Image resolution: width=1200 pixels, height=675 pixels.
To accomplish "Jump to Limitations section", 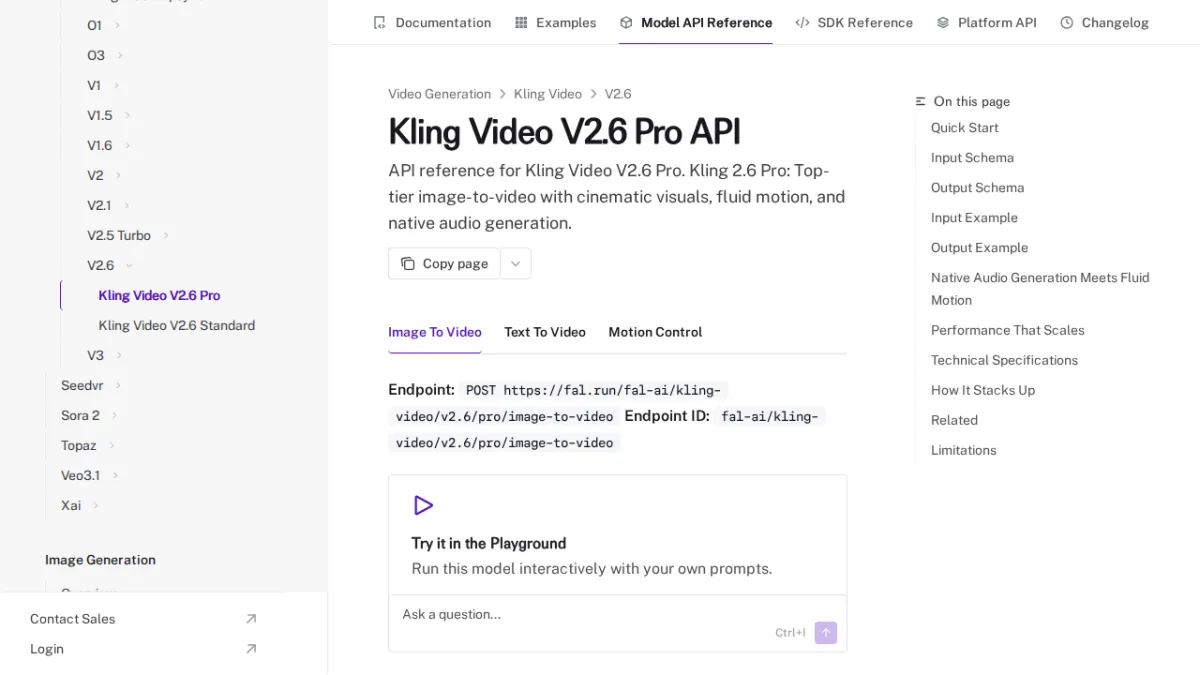I will click(x=963, y=450).
